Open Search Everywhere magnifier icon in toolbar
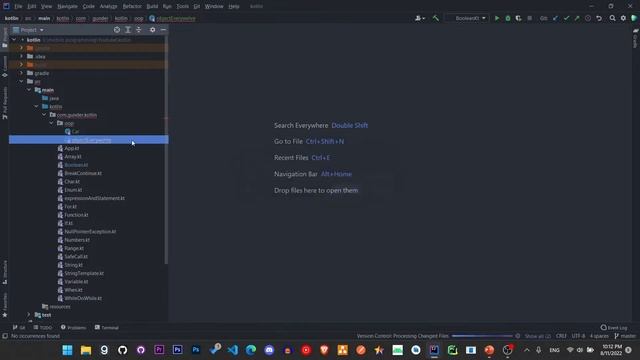 [612, 18]
